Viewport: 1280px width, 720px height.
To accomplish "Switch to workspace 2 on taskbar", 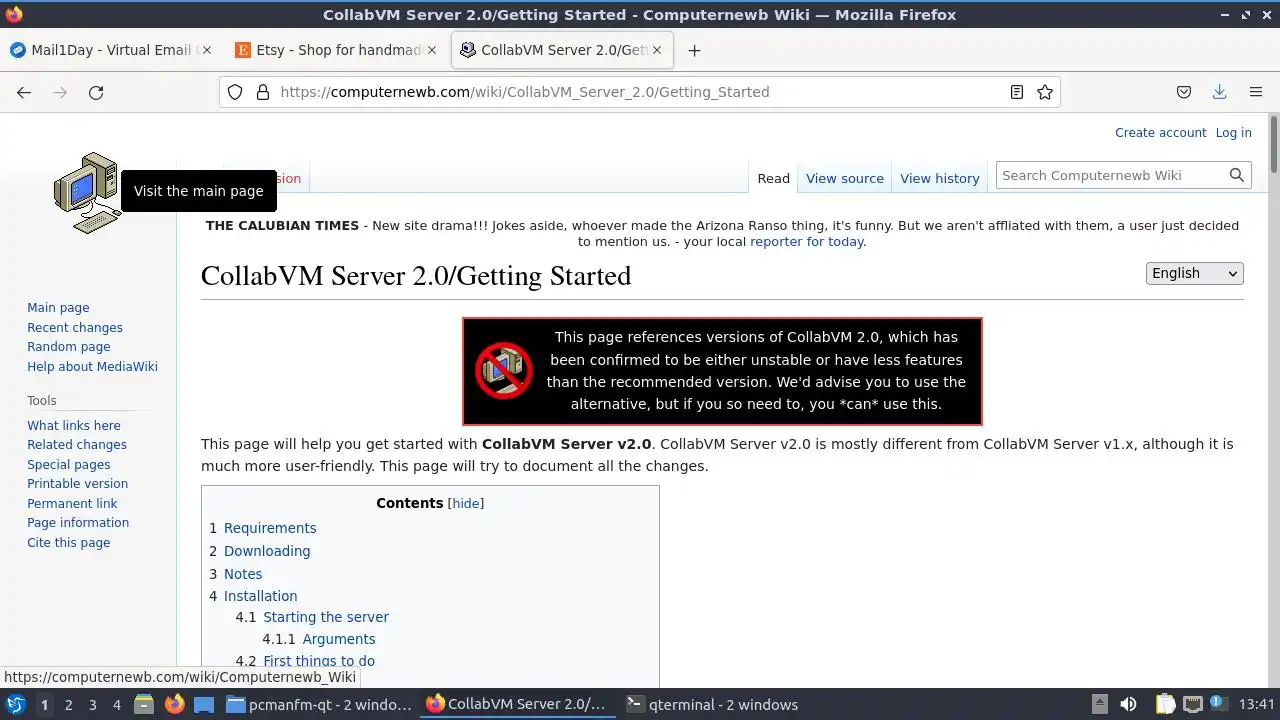I will (x=68, y=704).
